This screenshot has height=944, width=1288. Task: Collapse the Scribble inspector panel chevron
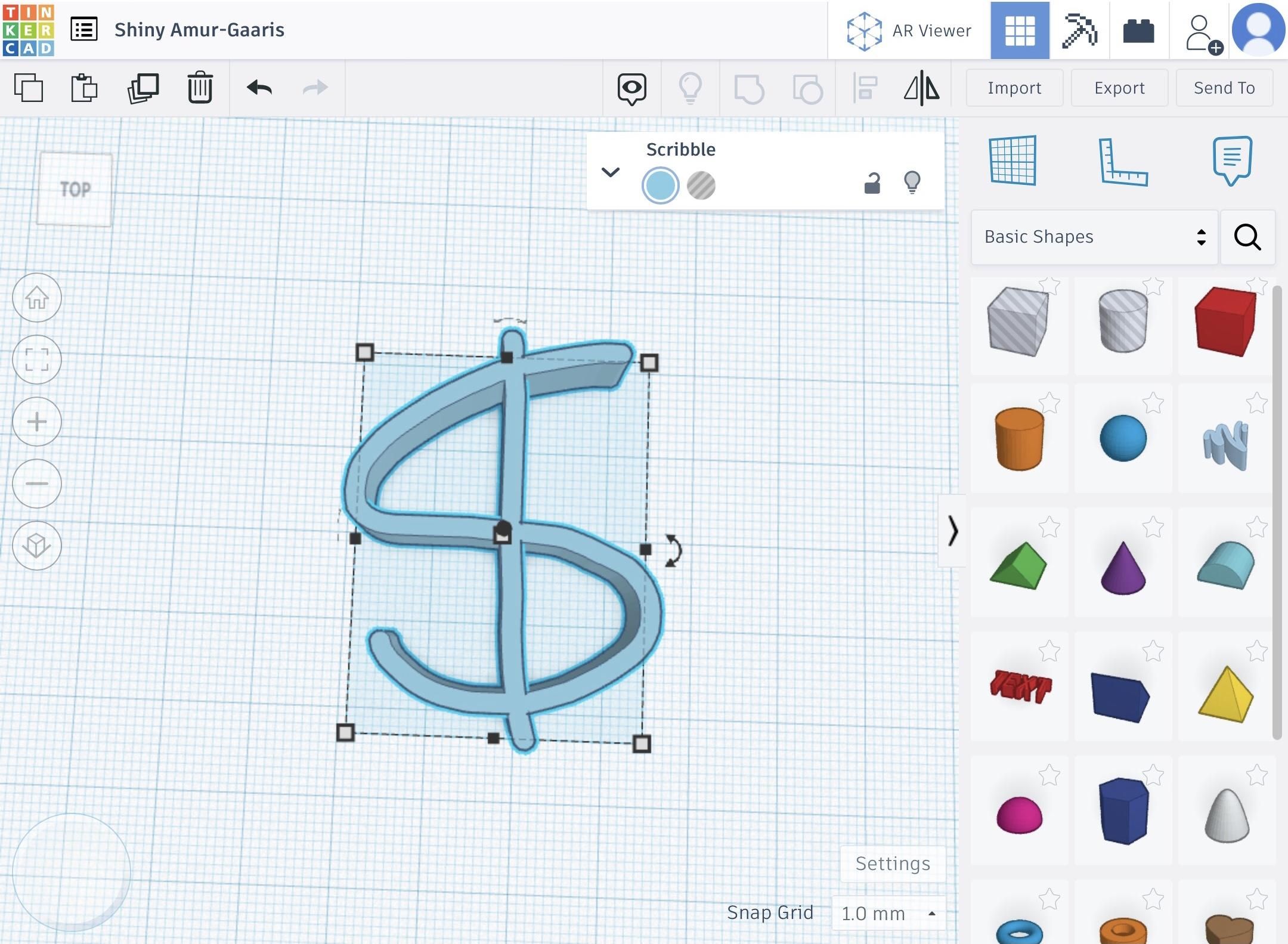(x=611, y=173)
